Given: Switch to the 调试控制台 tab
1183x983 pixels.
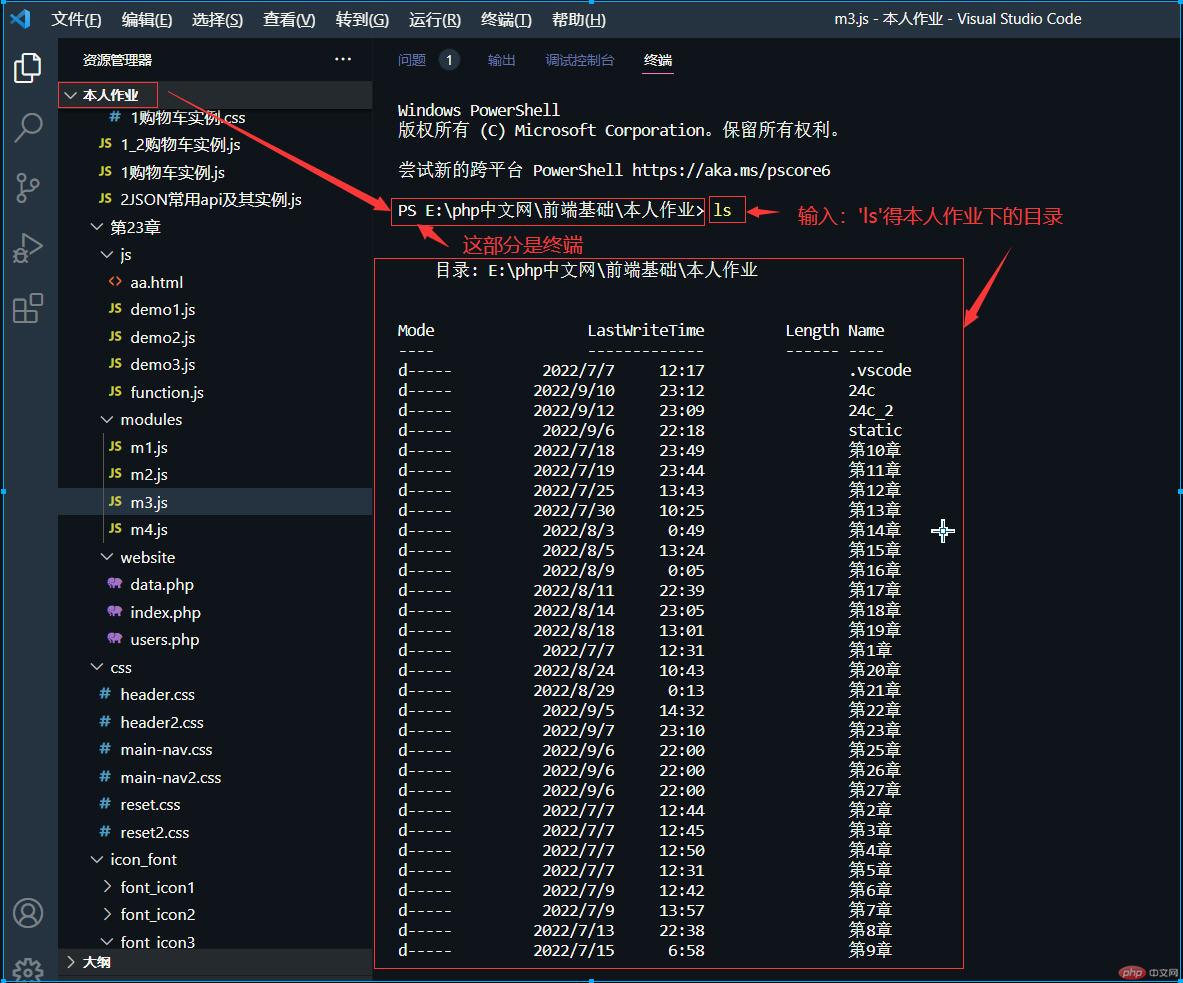Looking at the screenshot, I should pos(579,60).
